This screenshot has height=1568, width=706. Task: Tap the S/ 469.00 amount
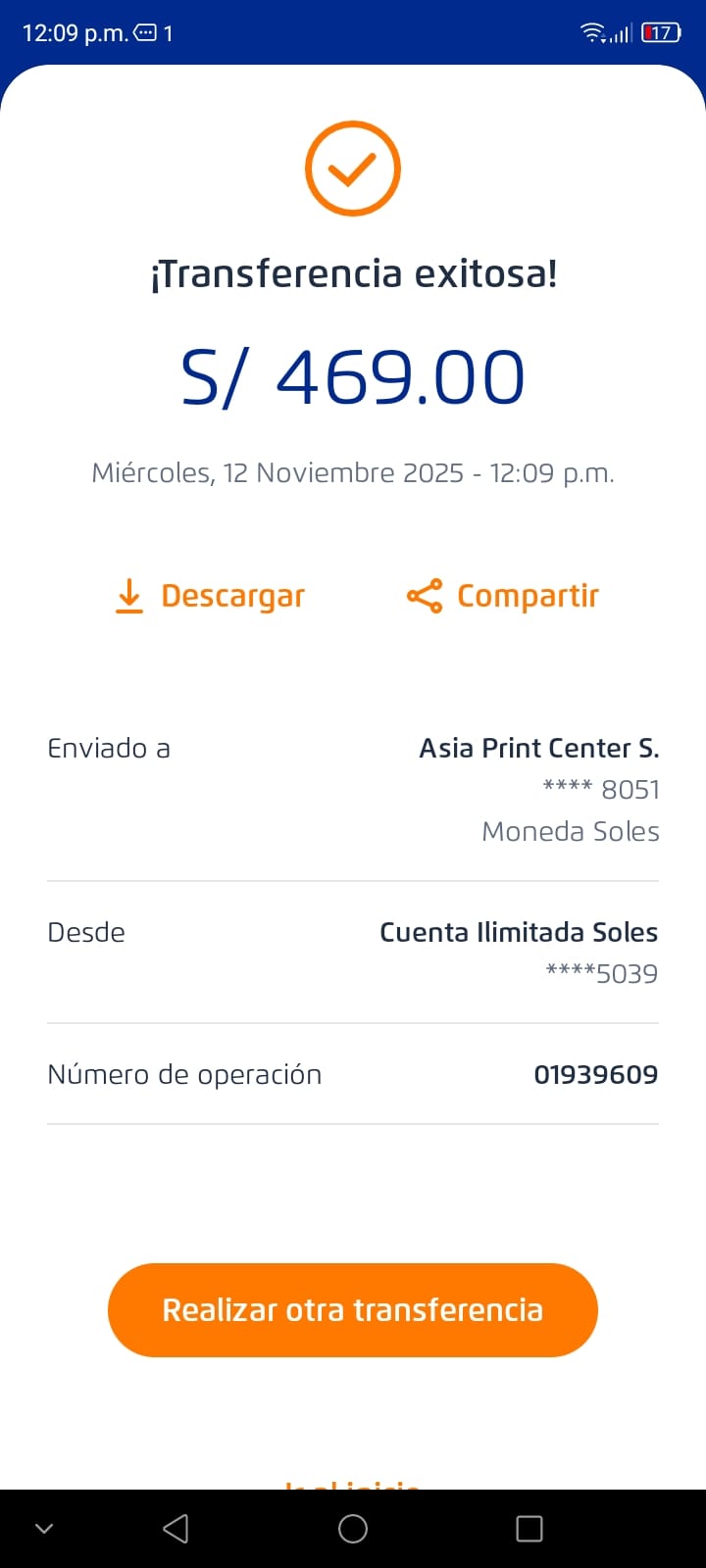(353, 378)
